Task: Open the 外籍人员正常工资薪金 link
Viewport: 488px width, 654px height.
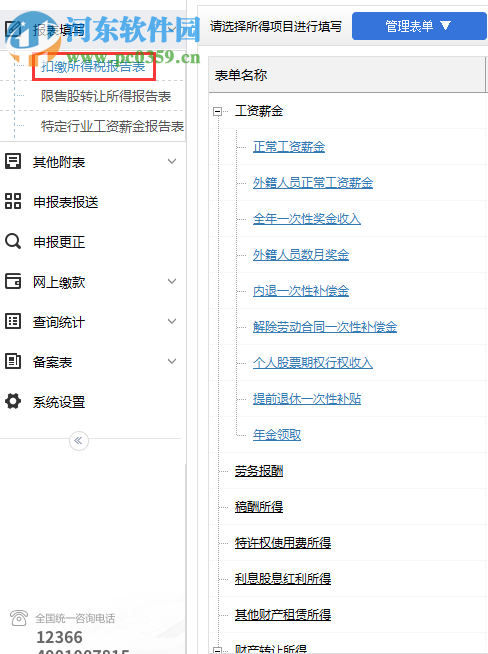Action: coord(313,183)
